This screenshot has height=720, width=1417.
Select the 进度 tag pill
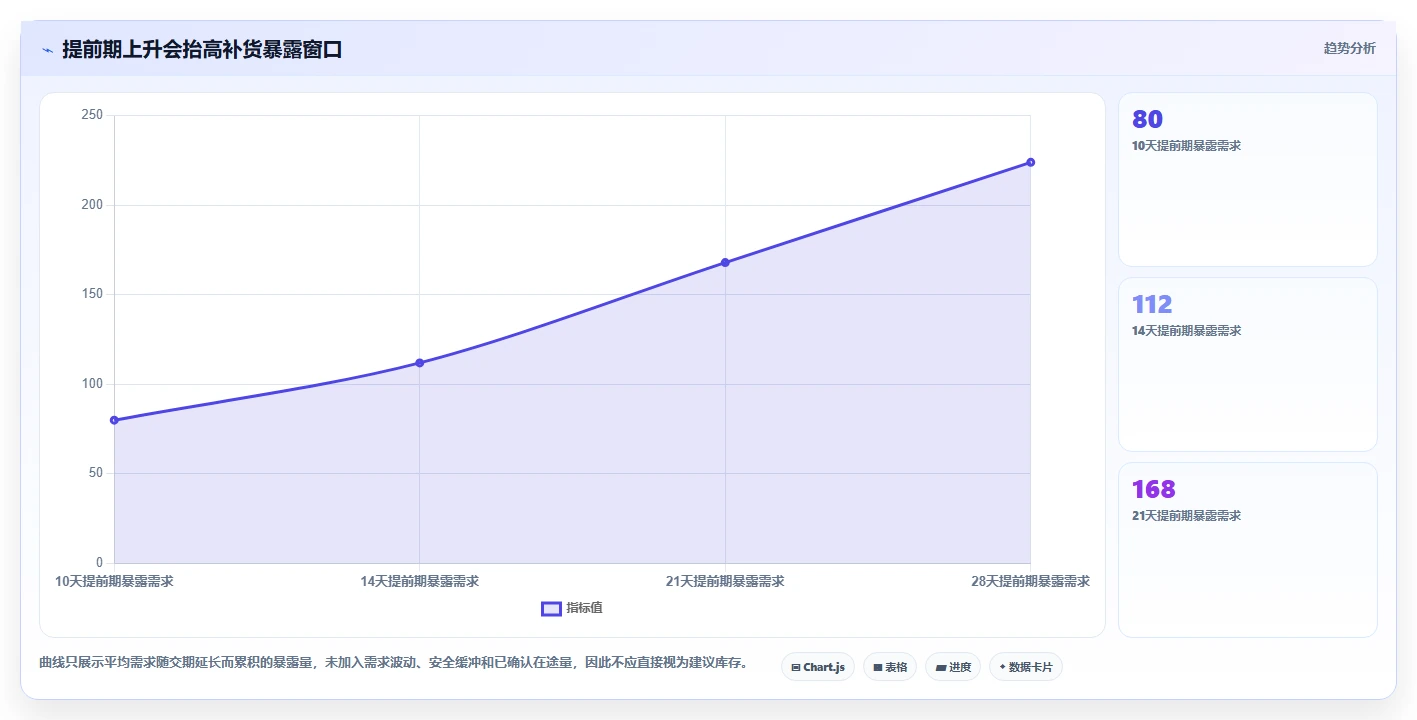[953, 667]
